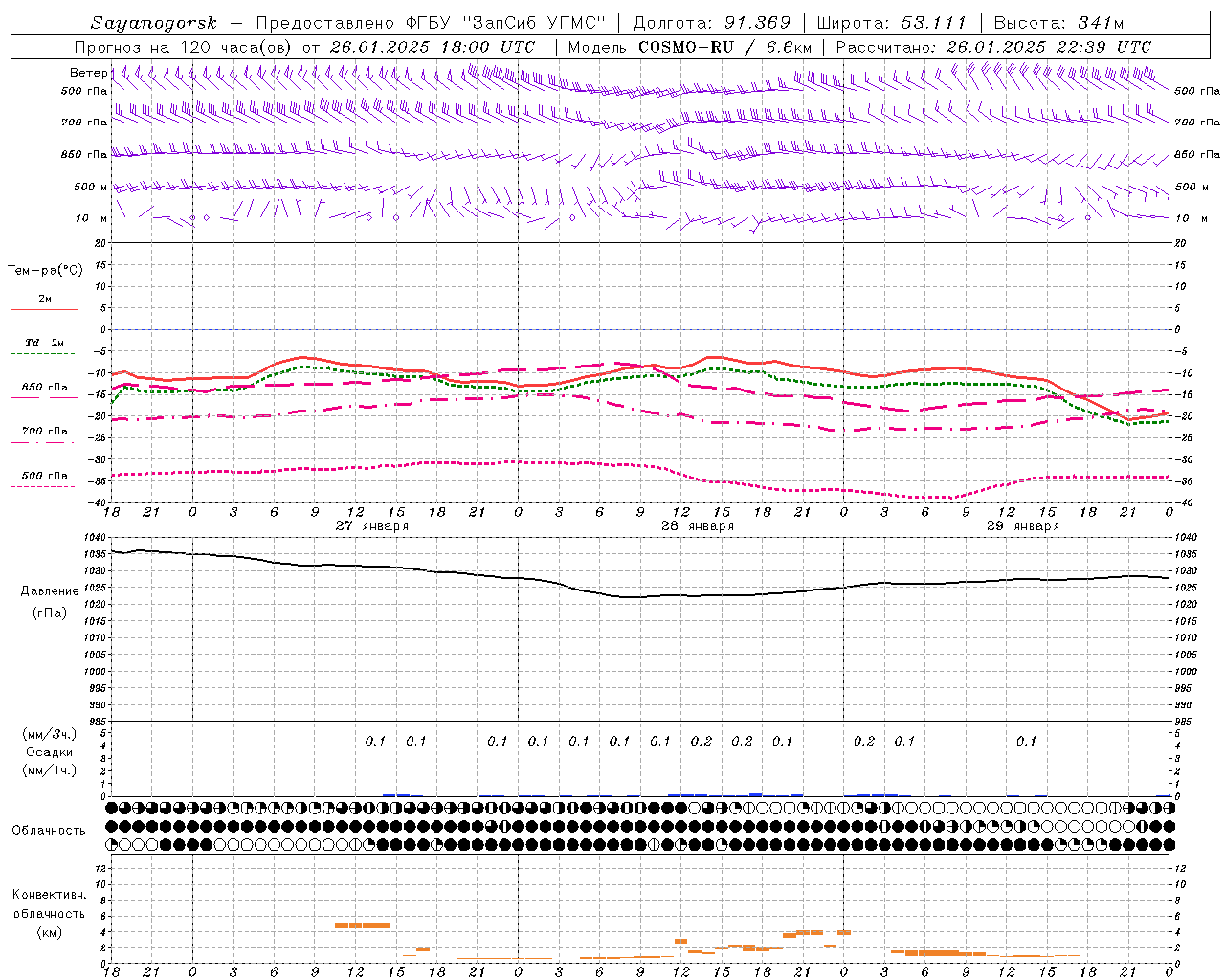Image resolution: width=1225 pixels, height=980 pixels.
Task: Click the 'Ветер' wind panel label
Action: click(88, 73)
